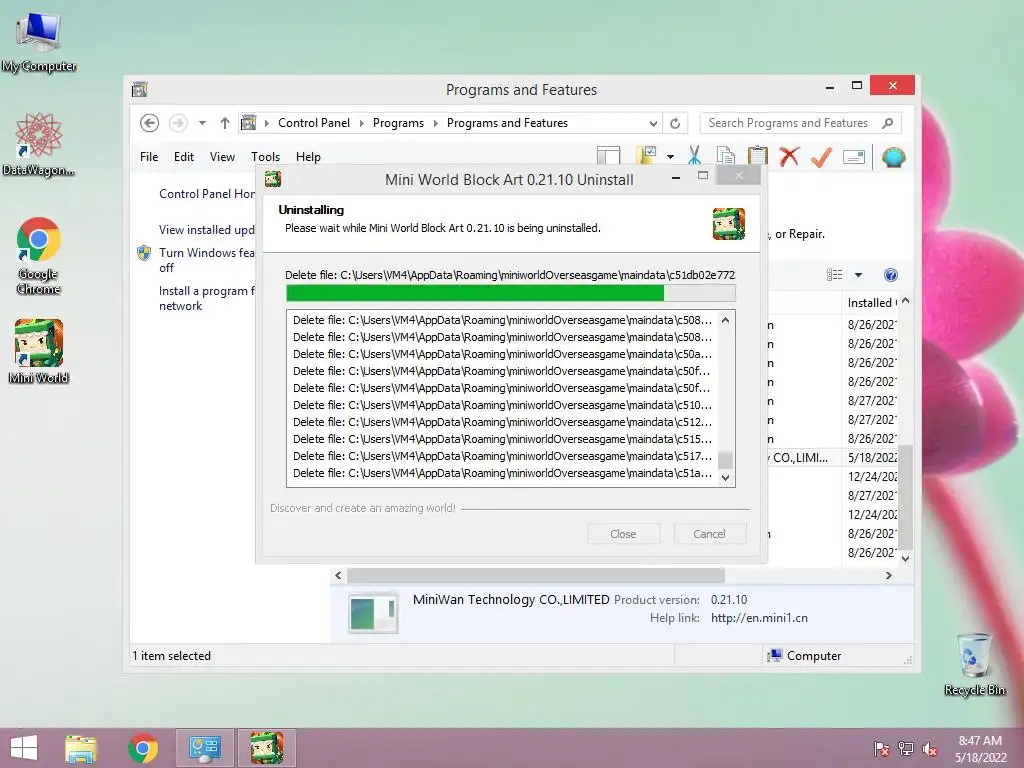This screenshot has height=768, width=1024.
Task: Click the blue help question mark icon
Action: point(891,275)
